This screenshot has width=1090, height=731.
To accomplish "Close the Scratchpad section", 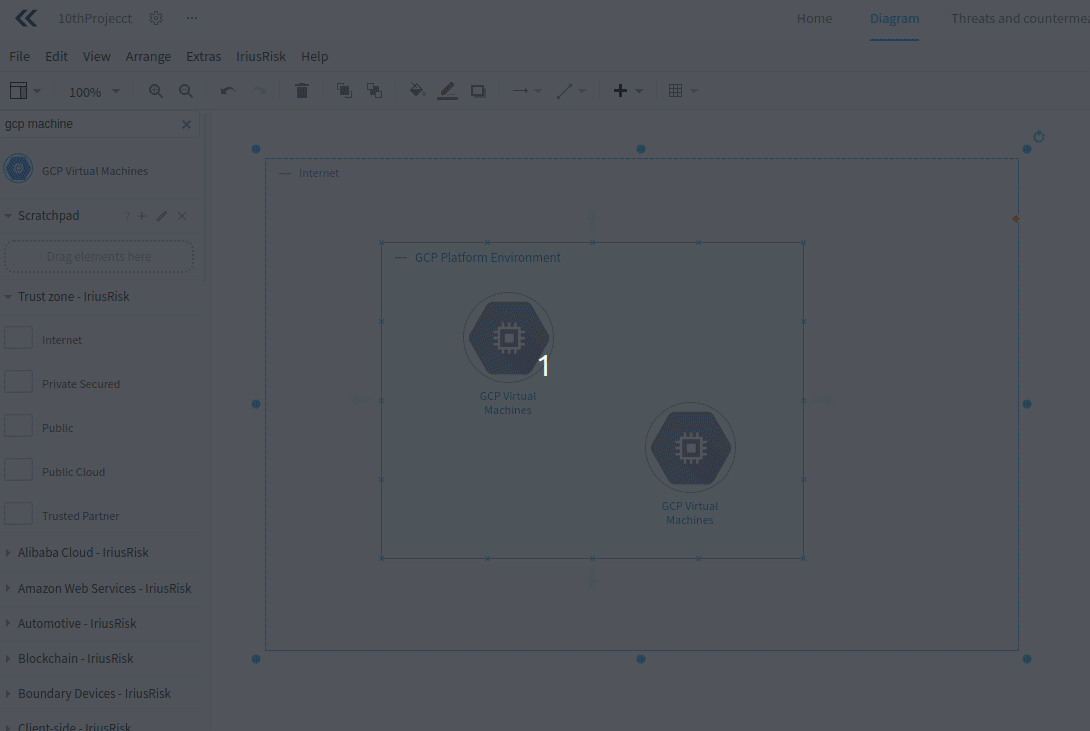I will point(182,216).
